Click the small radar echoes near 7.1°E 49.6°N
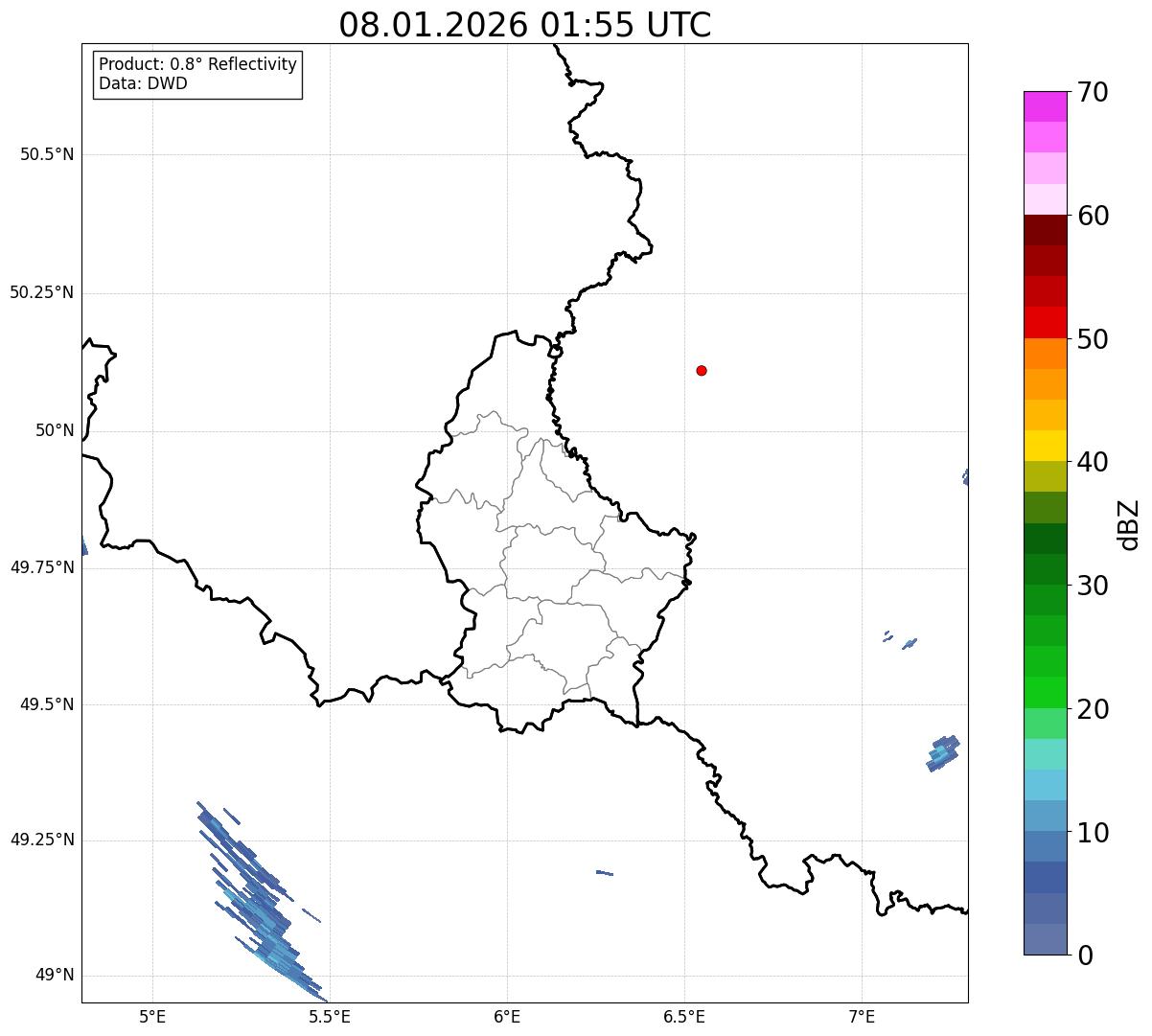The width and height of the screenshot is (1152, 1036). (900, 639)
